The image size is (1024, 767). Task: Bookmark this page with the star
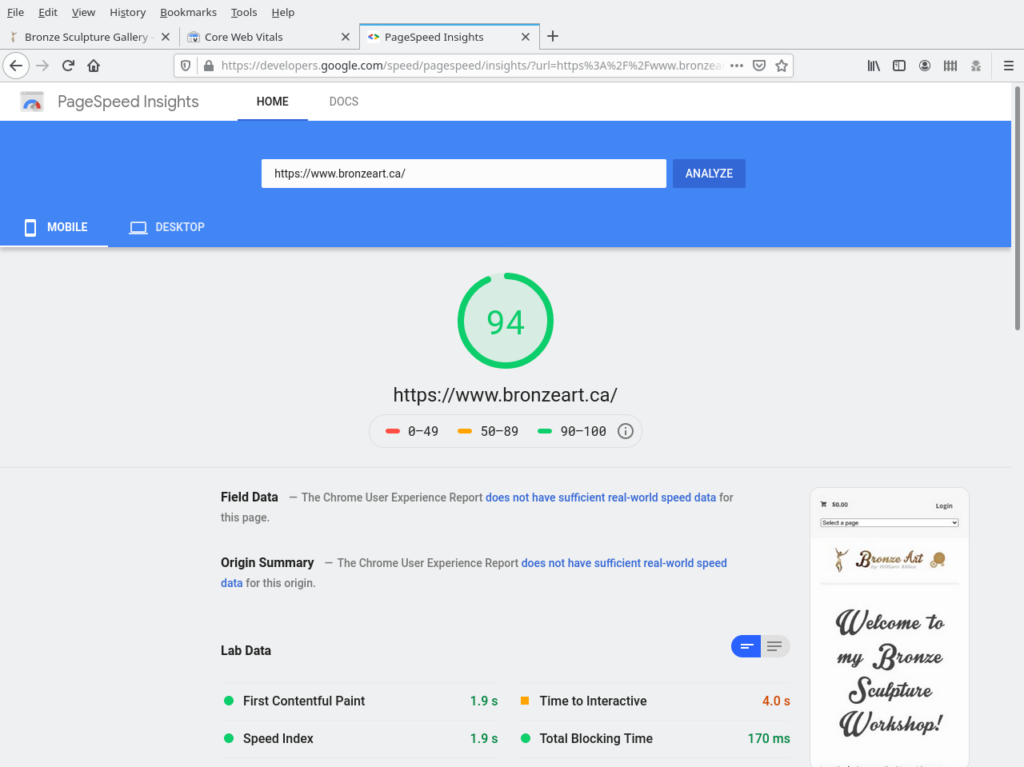point(781,65)
